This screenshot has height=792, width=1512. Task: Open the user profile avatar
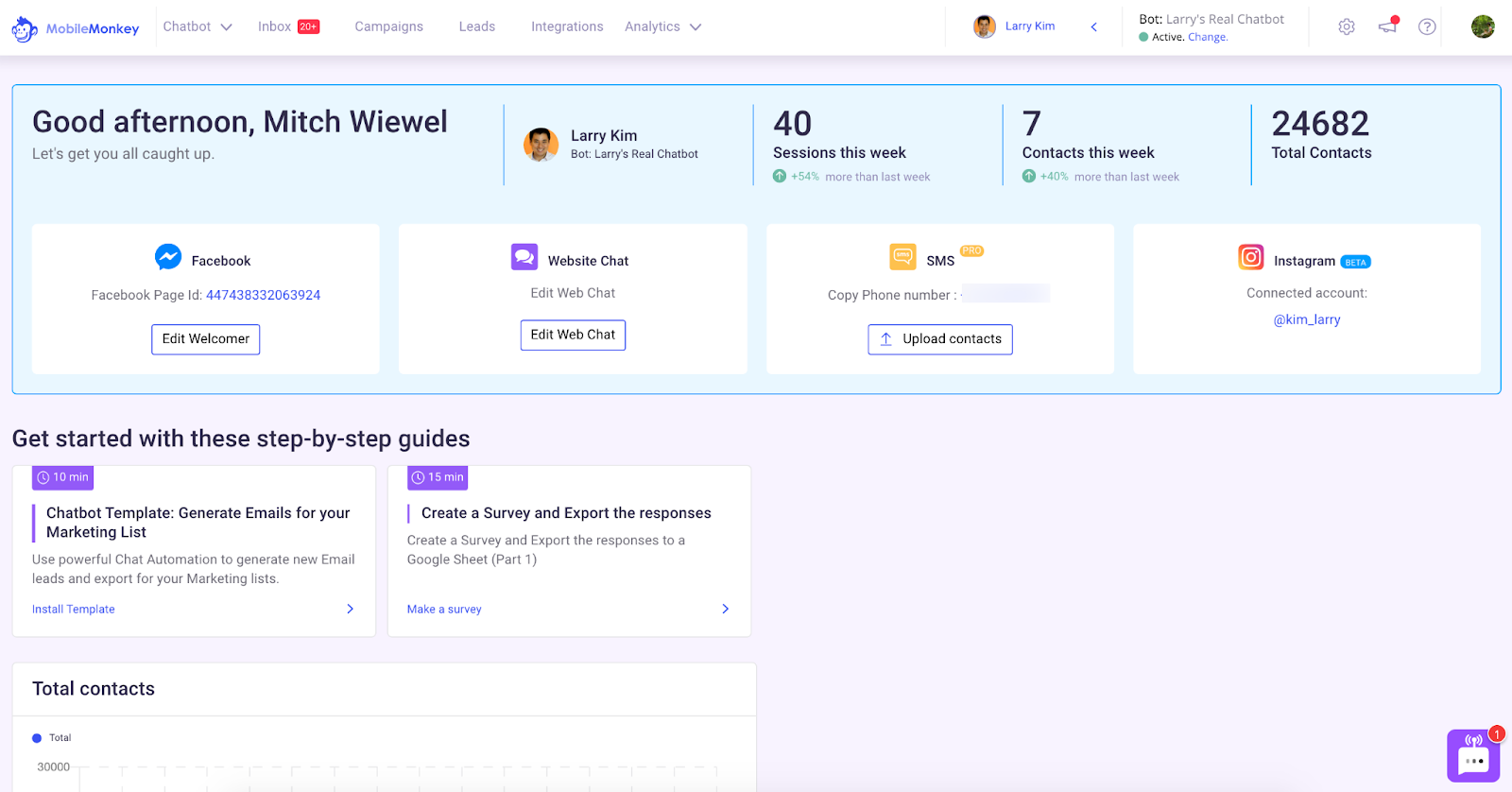(x=1483, y=26)
